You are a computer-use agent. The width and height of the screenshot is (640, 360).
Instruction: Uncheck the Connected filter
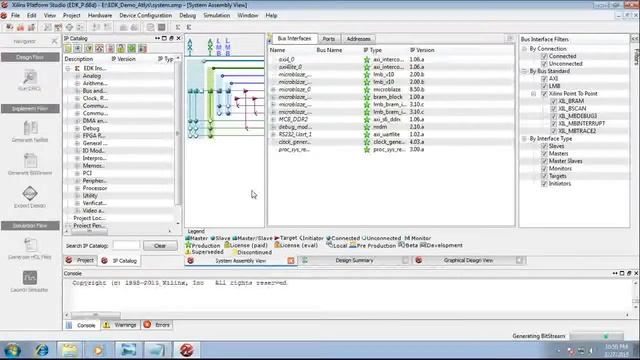(544, 56)
